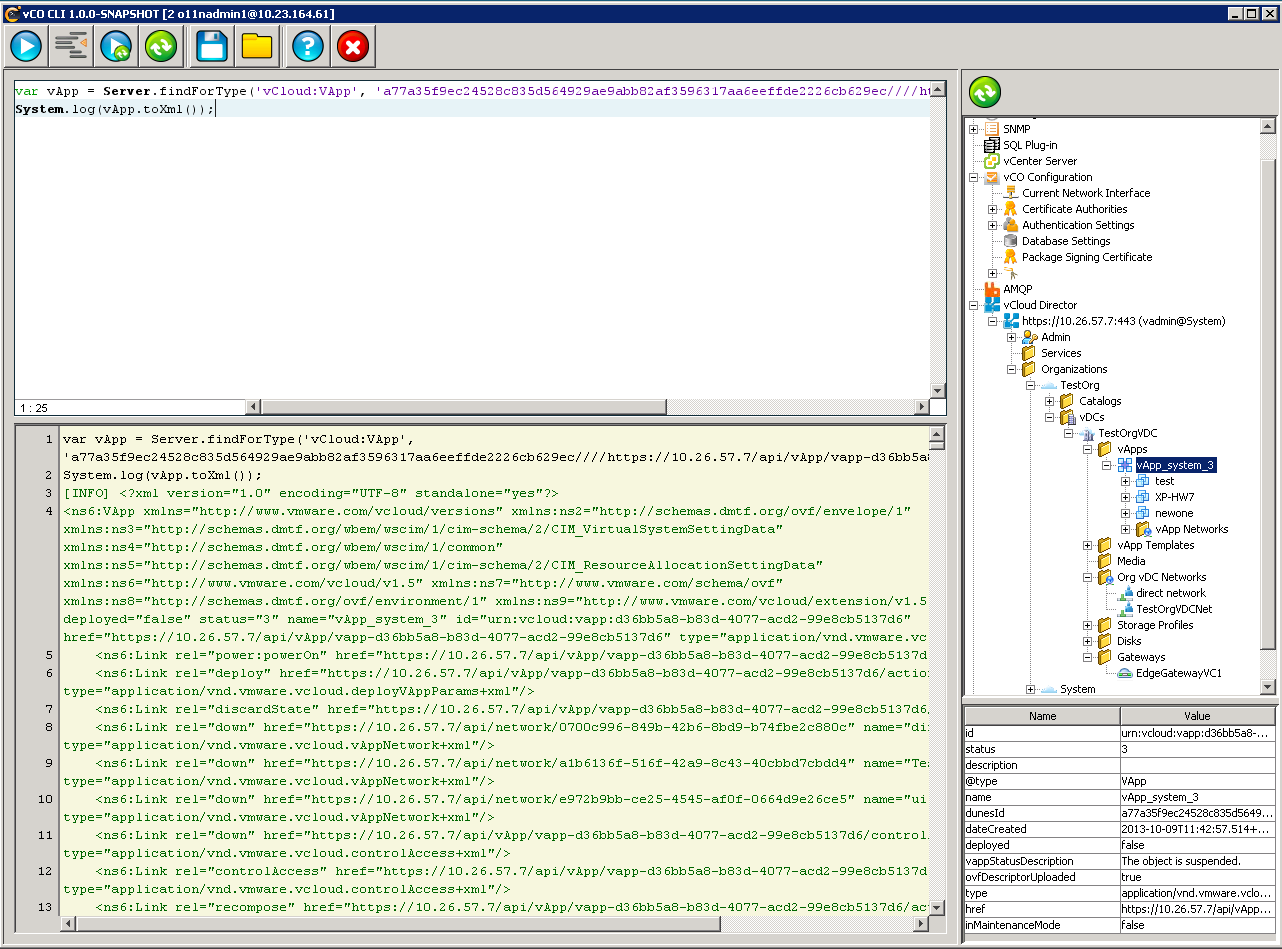Screen dimensions: 1282x949
Task: Click the TestOrgVDC datacenter icon
Action: tap(1087, 433)
